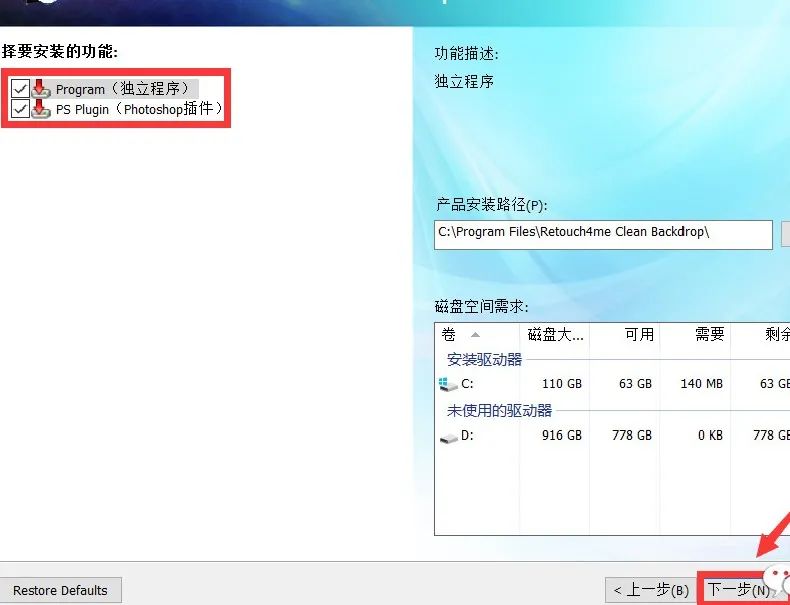Click the C: drive Windows icon
Viewport: 790px width, 605px height.
coord(448,384)
